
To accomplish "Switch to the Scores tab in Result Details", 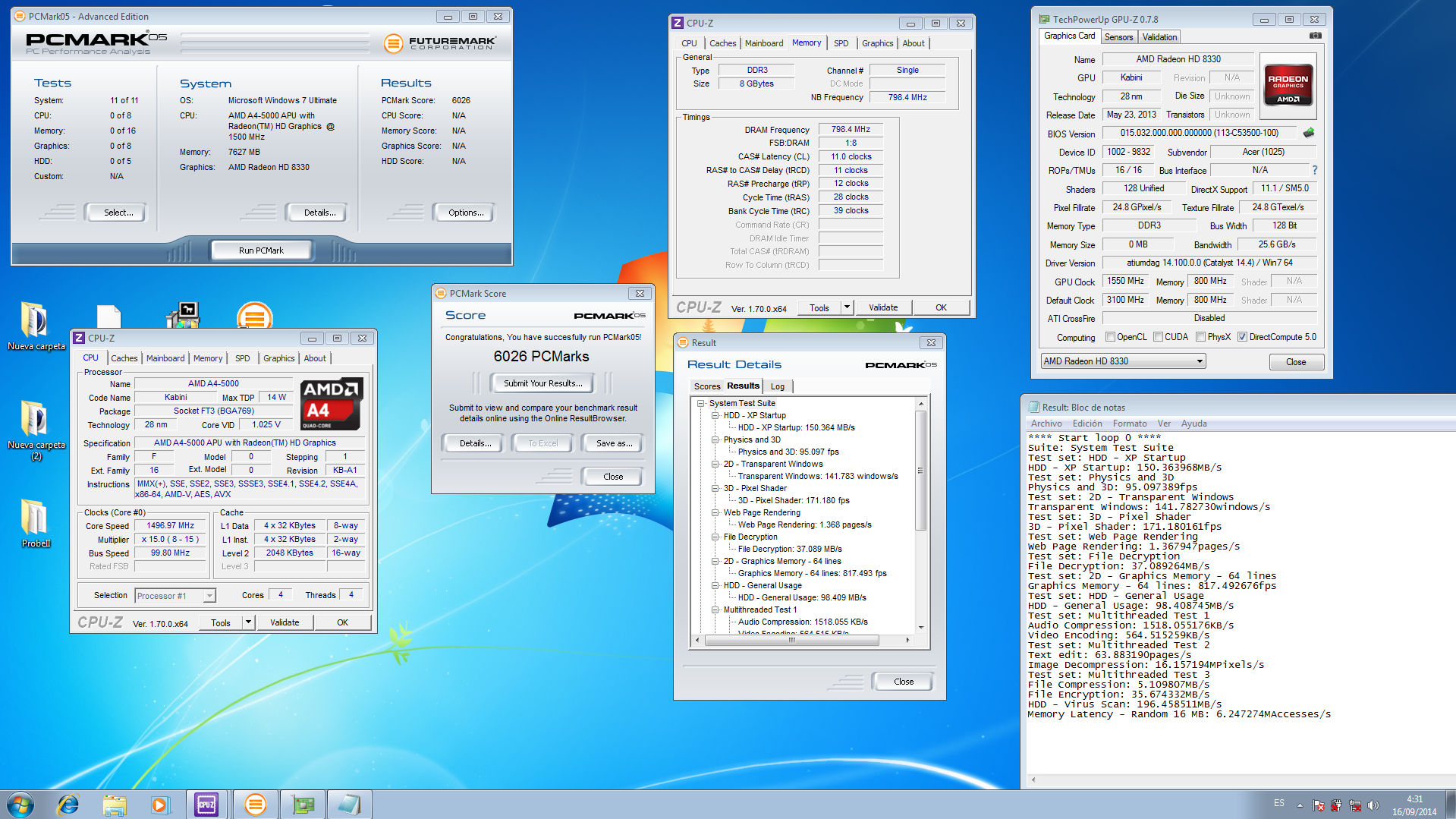I will point(707,386).
